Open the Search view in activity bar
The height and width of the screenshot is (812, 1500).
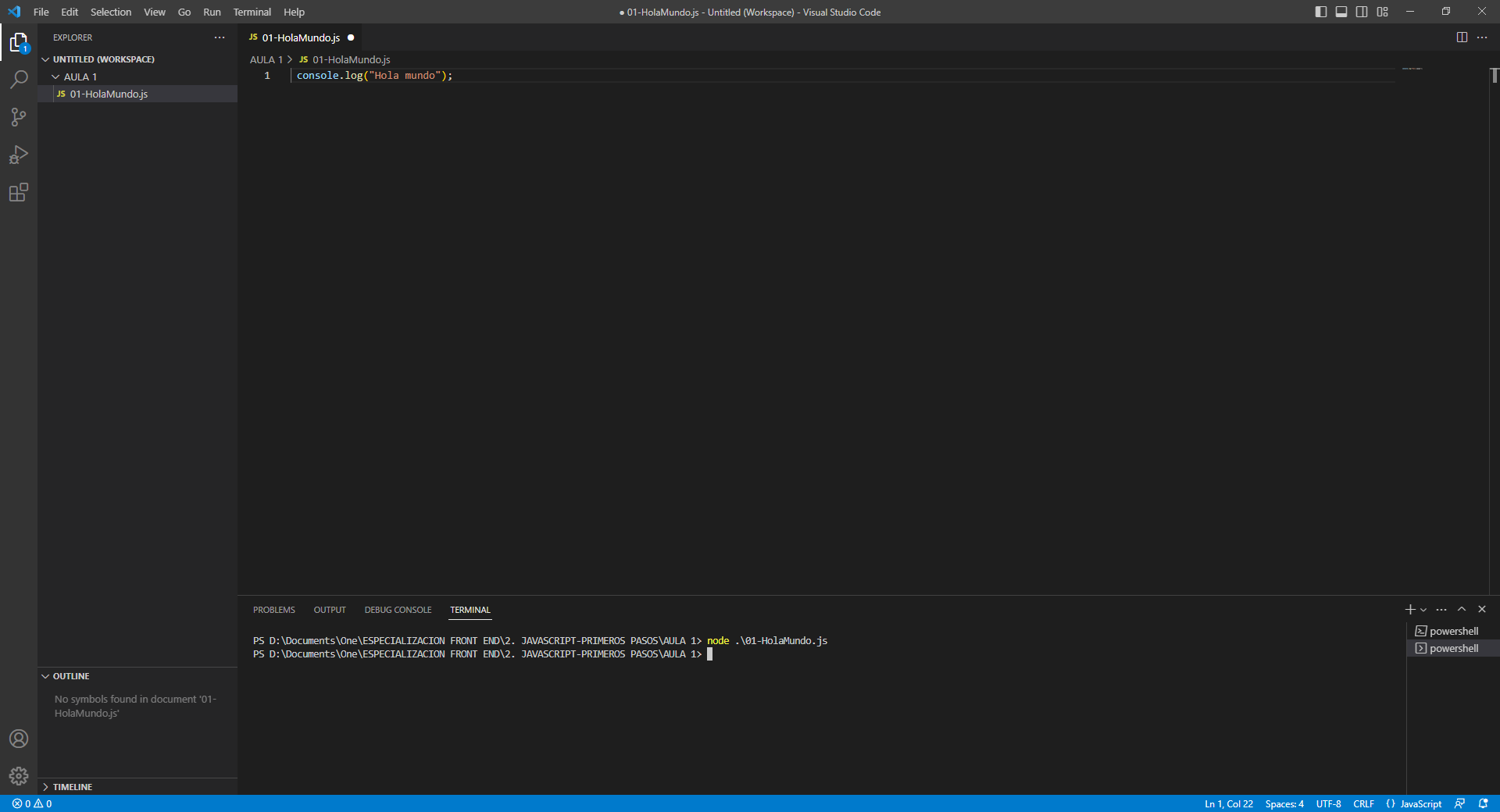pos(19,80)
